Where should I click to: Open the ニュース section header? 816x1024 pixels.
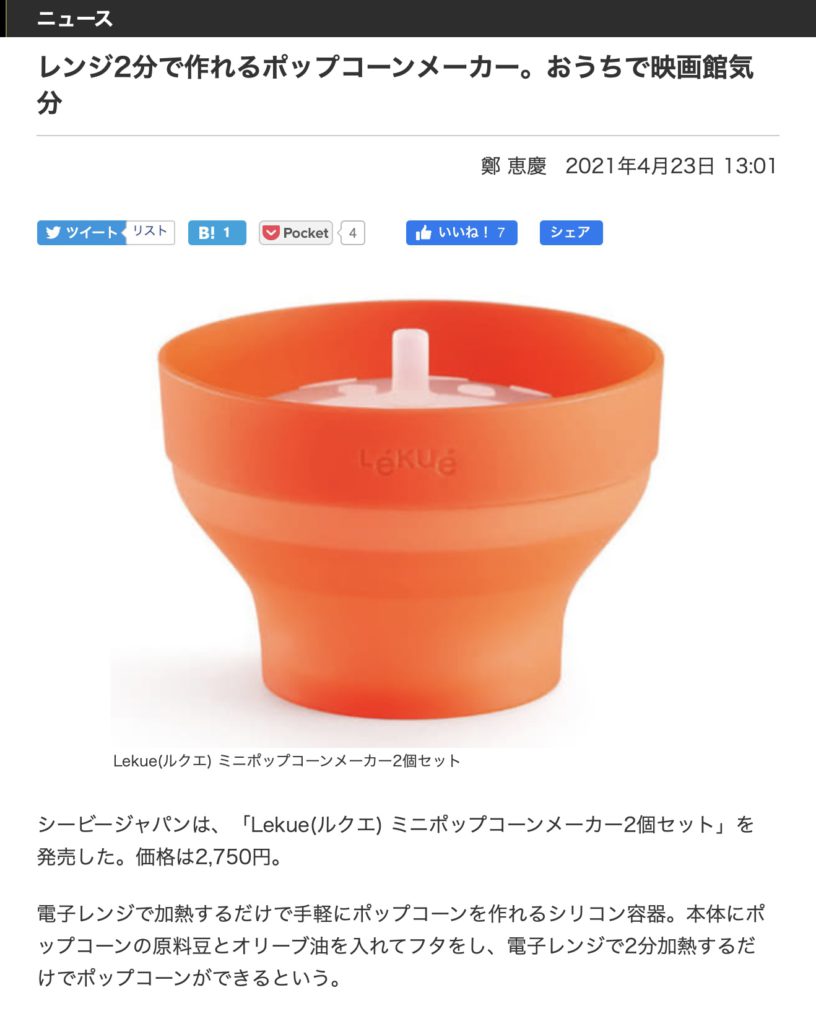tap(74, 18)
